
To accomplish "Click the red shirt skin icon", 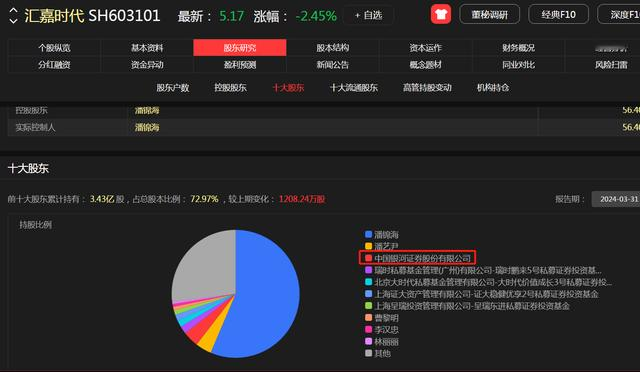I will (441, 14).
